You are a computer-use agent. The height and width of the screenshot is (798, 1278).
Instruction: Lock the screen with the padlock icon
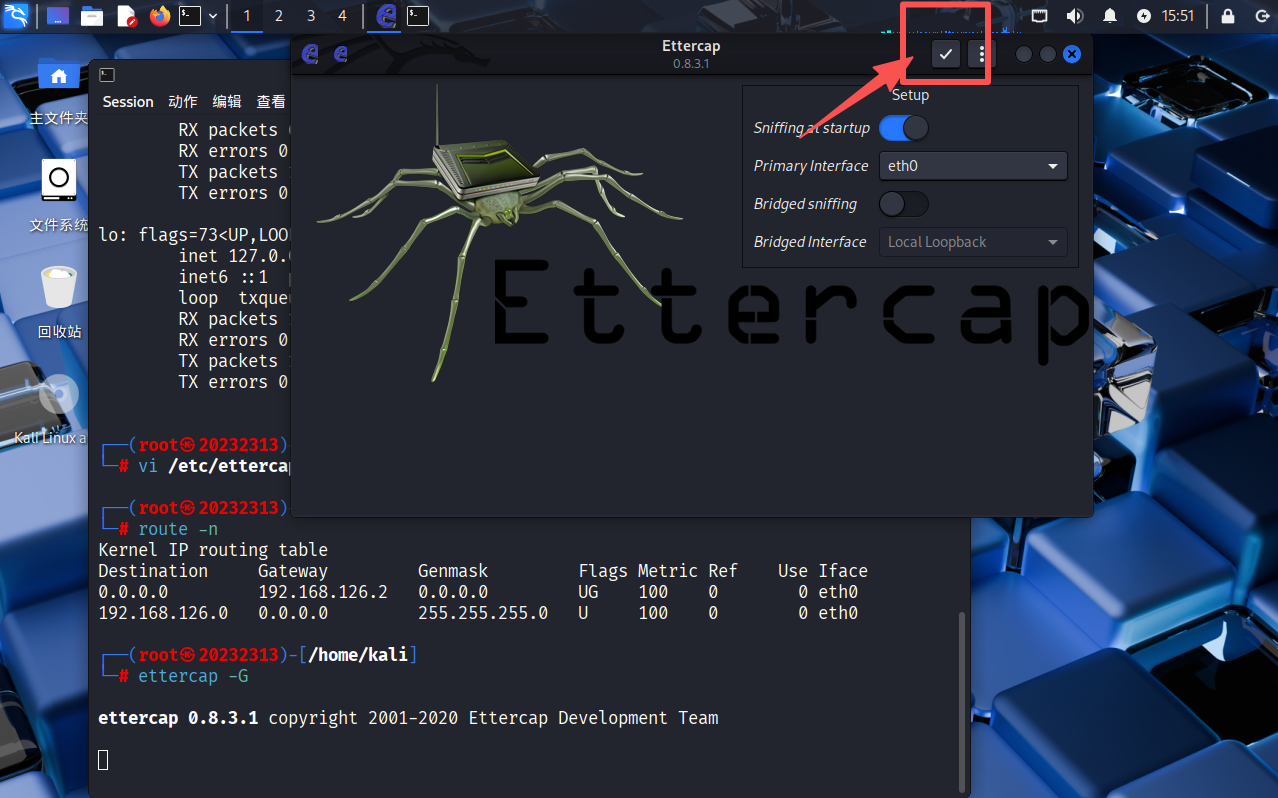[1229, 16]
